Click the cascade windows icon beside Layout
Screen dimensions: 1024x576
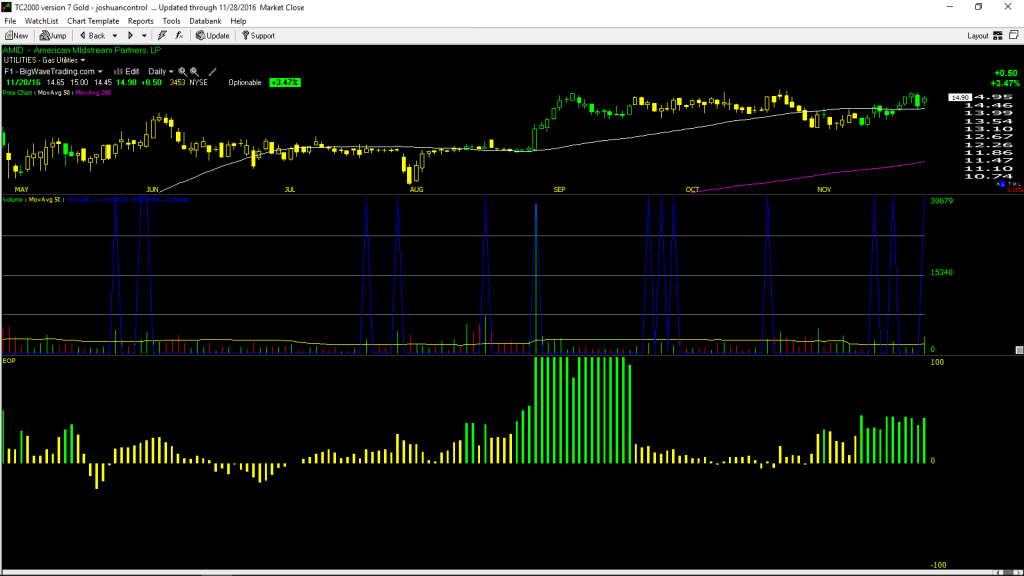coord(1014,35)
